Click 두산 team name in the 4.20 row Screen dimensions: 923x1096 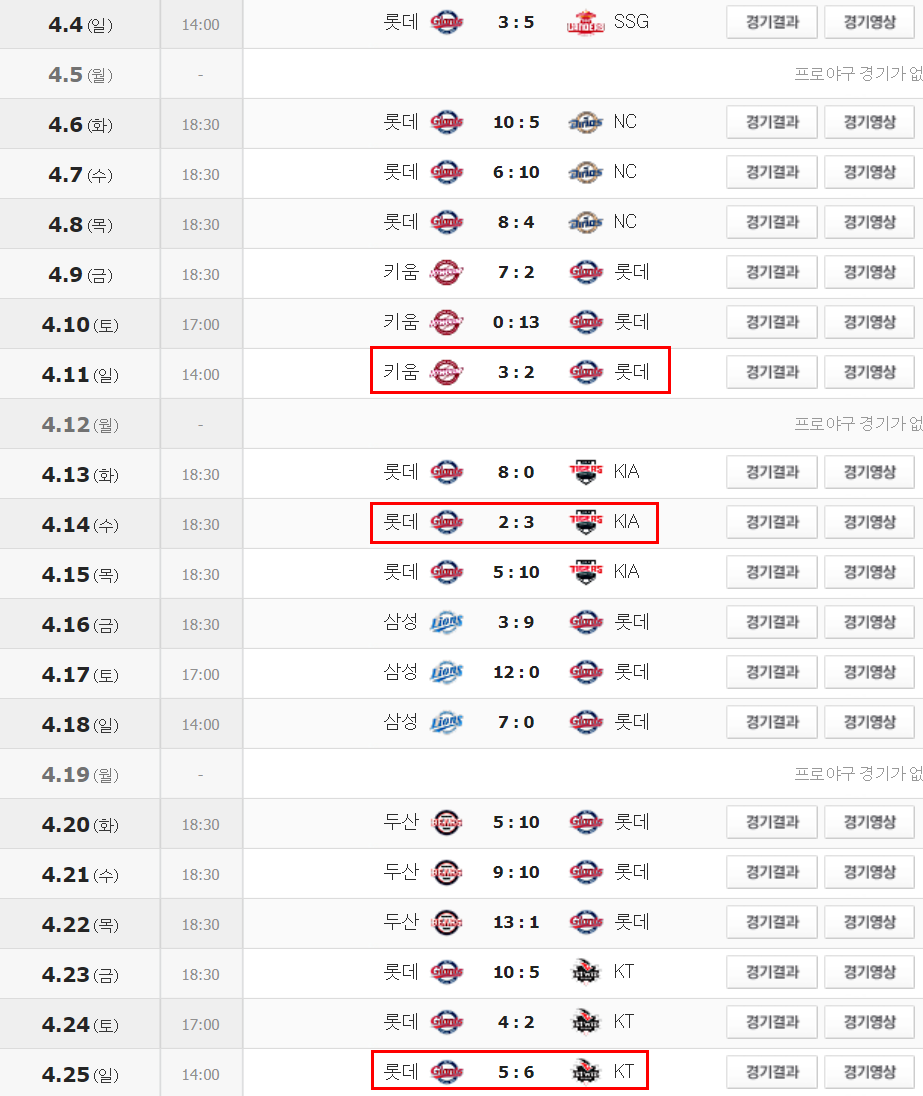(401, 821)
